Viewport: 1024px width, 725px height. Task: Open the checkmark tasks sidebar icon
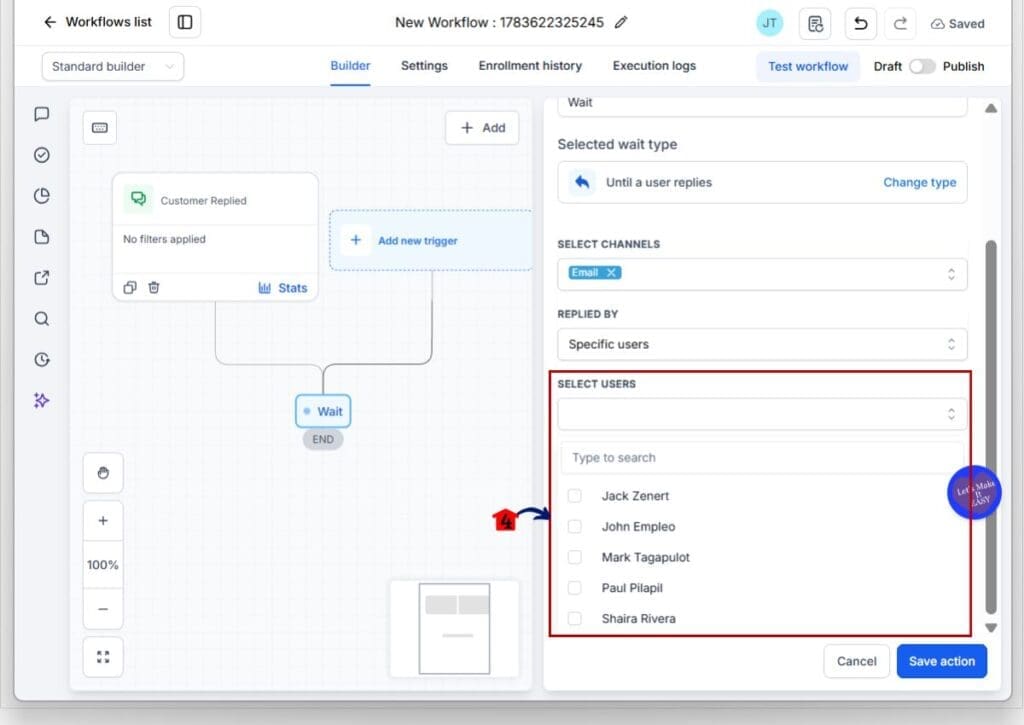[x=42, y=155]
